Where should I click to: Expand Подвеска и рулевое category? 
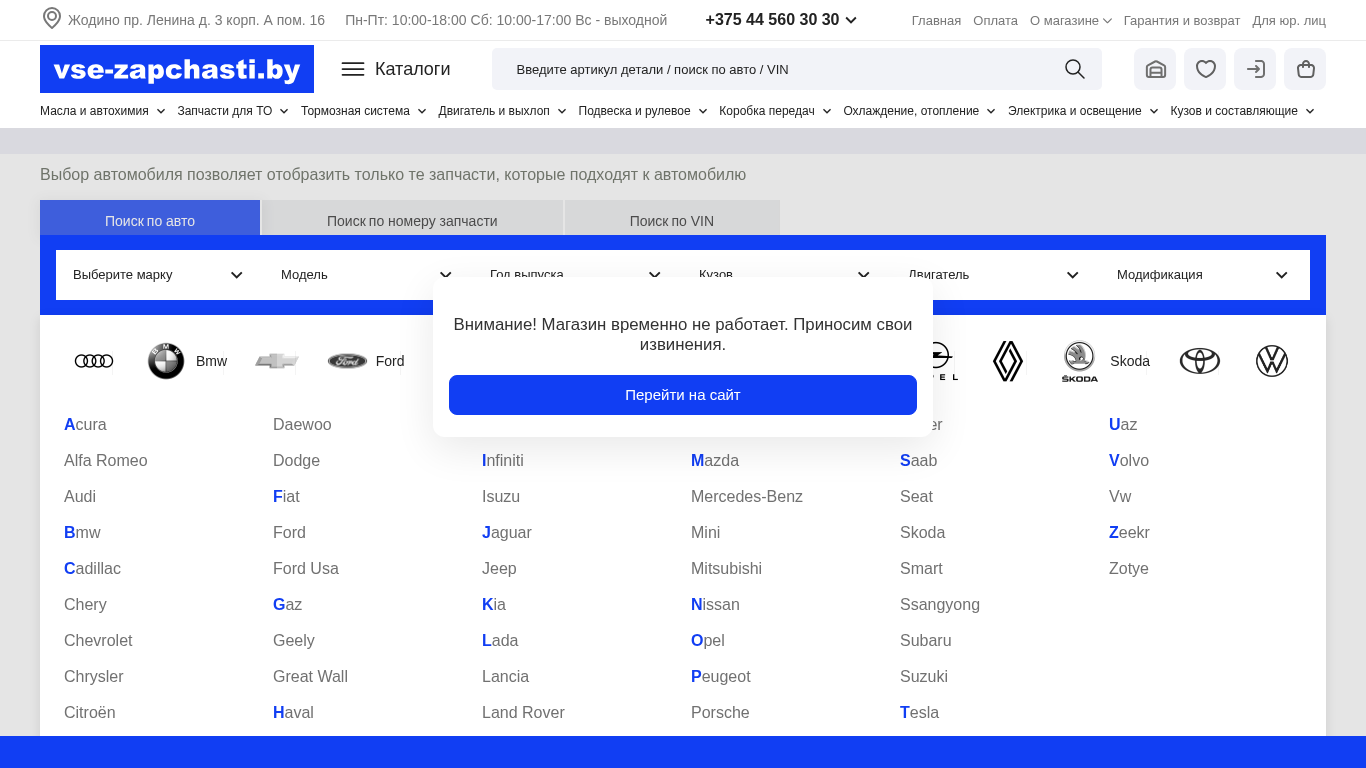click(643, 111)
